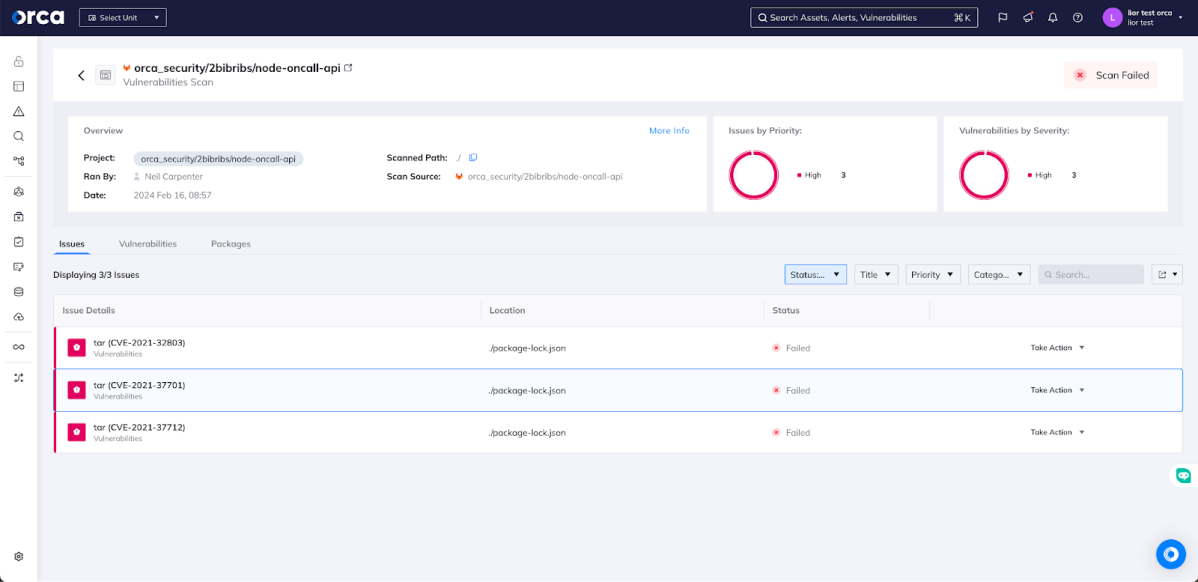This screenshot has width=1198, height=582.
Task: Open the database cylinder icon in sidebar
Action: point(18,291)
